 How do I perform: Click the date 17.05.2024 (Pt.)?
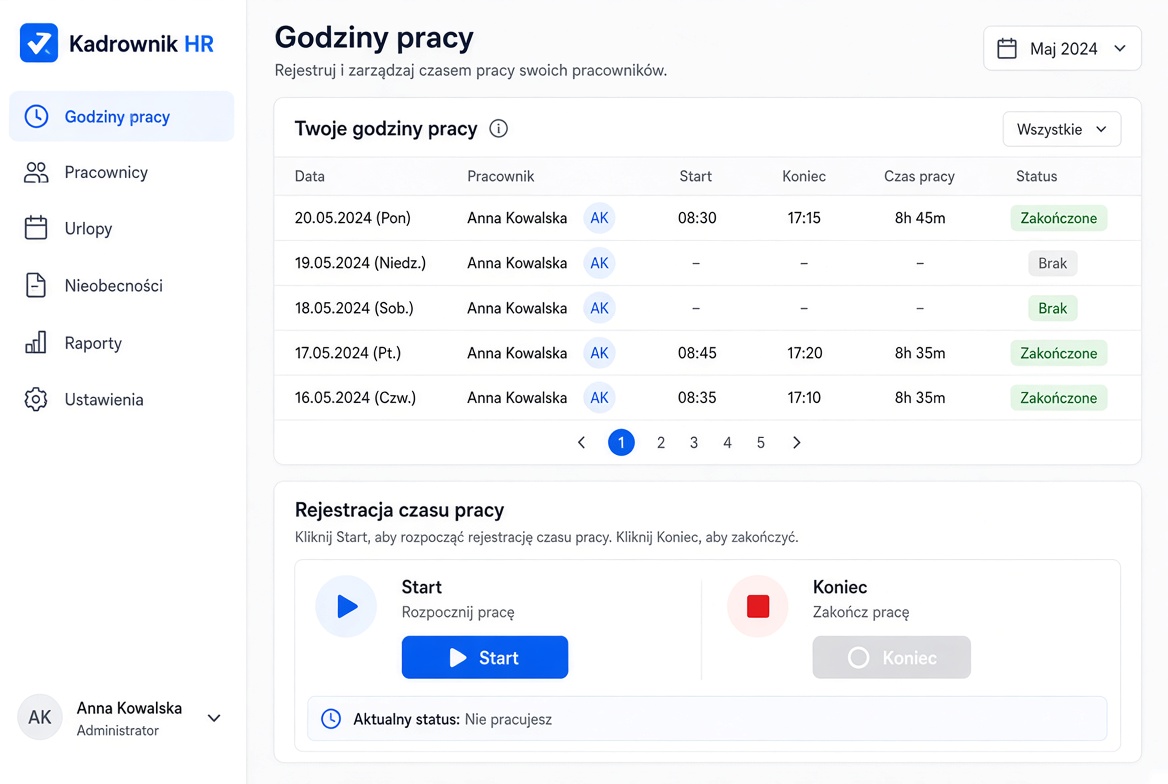click(348, 353)
